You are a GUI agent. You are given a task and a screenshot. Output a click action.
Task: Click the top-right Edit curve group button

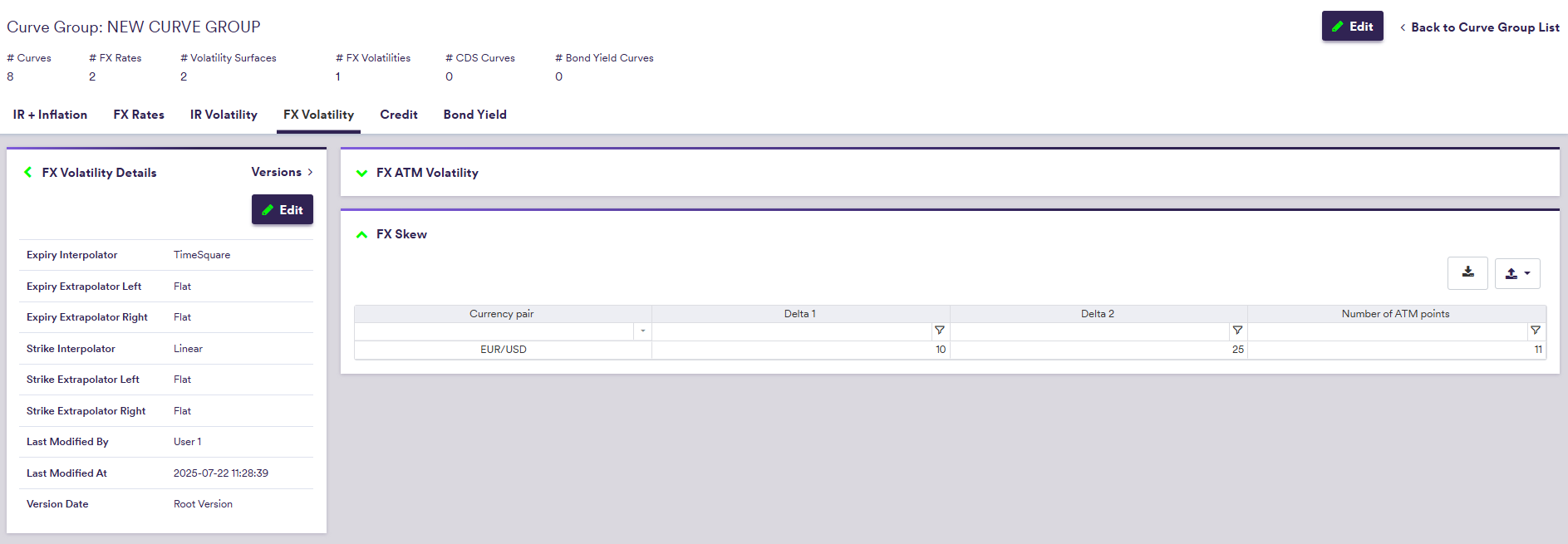click(1352, 27)
